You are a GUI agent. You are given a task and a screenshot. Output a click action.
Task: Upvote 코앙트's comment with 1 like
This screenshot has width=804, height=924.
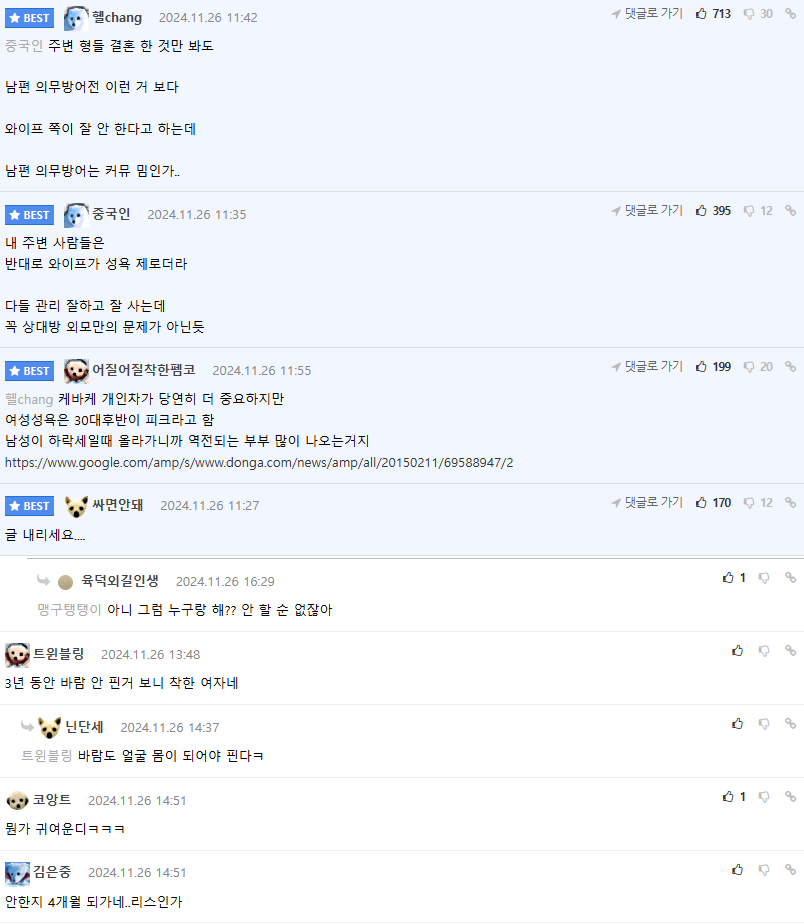pyautogui.click(x=728, y=797)
